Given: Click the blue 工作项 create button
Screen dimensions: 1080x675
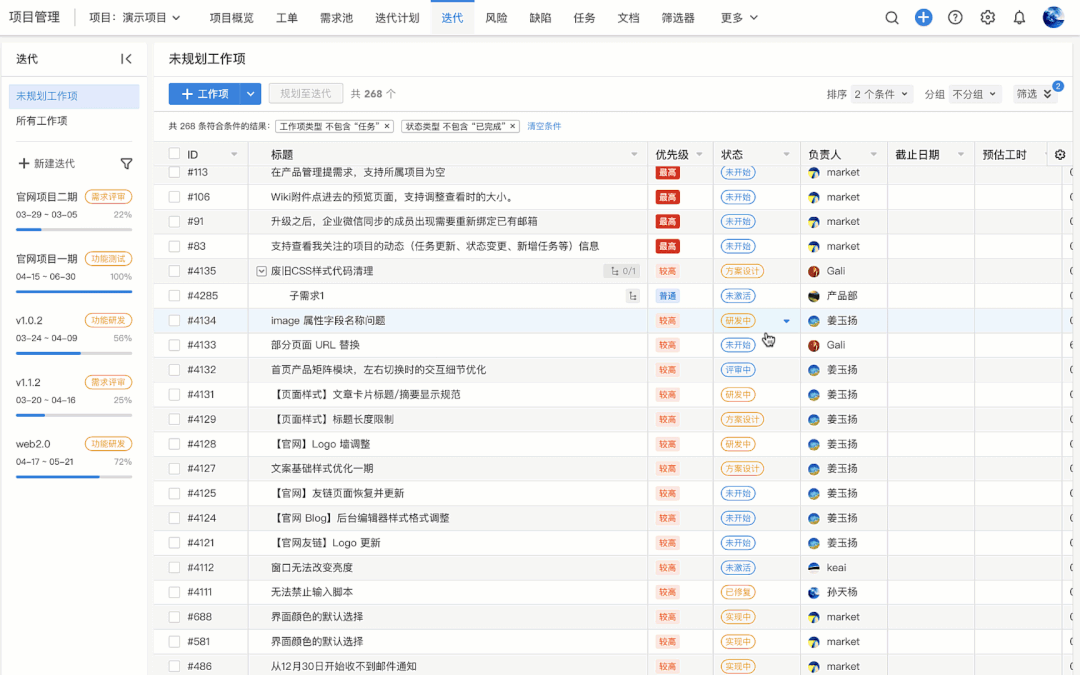Looking at the screenshot, I should coord(205,94).
